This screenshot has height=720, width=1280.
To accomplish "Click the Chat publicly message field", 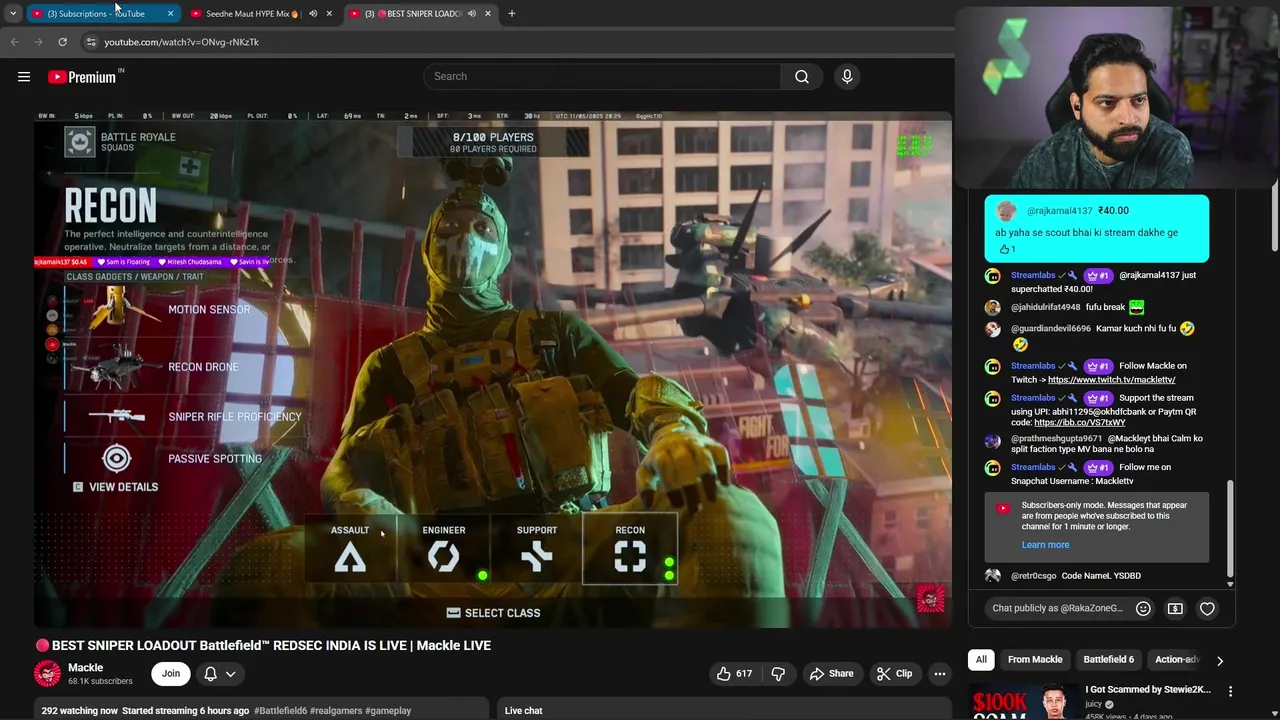I will point(1057,608).
